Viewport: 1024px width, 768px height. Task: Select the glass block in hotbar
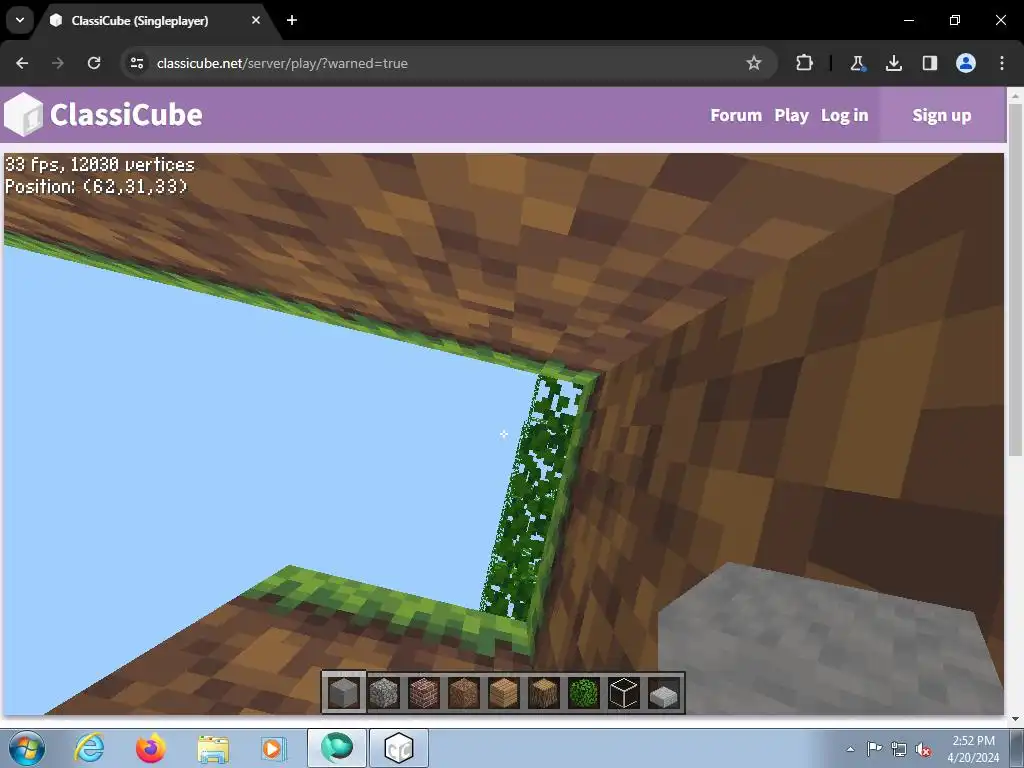pyautogui.click(x=624, y=692)
